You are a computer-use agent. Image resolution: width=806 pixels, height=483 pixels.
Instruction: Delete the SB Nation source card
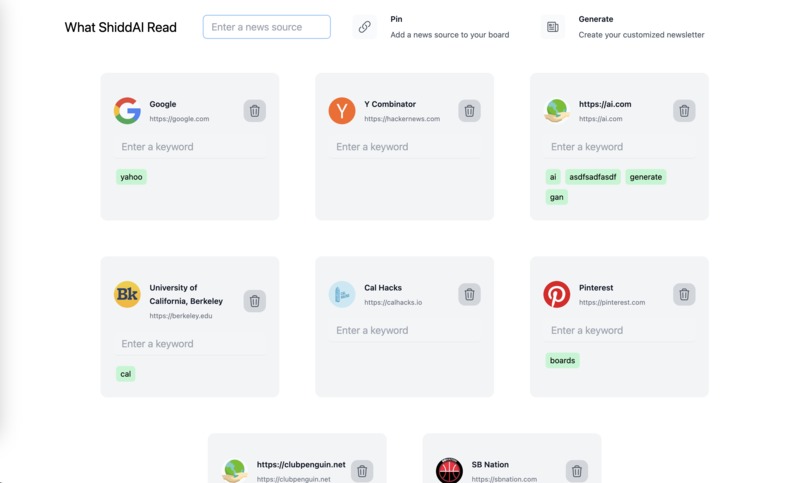click(577, 471)
